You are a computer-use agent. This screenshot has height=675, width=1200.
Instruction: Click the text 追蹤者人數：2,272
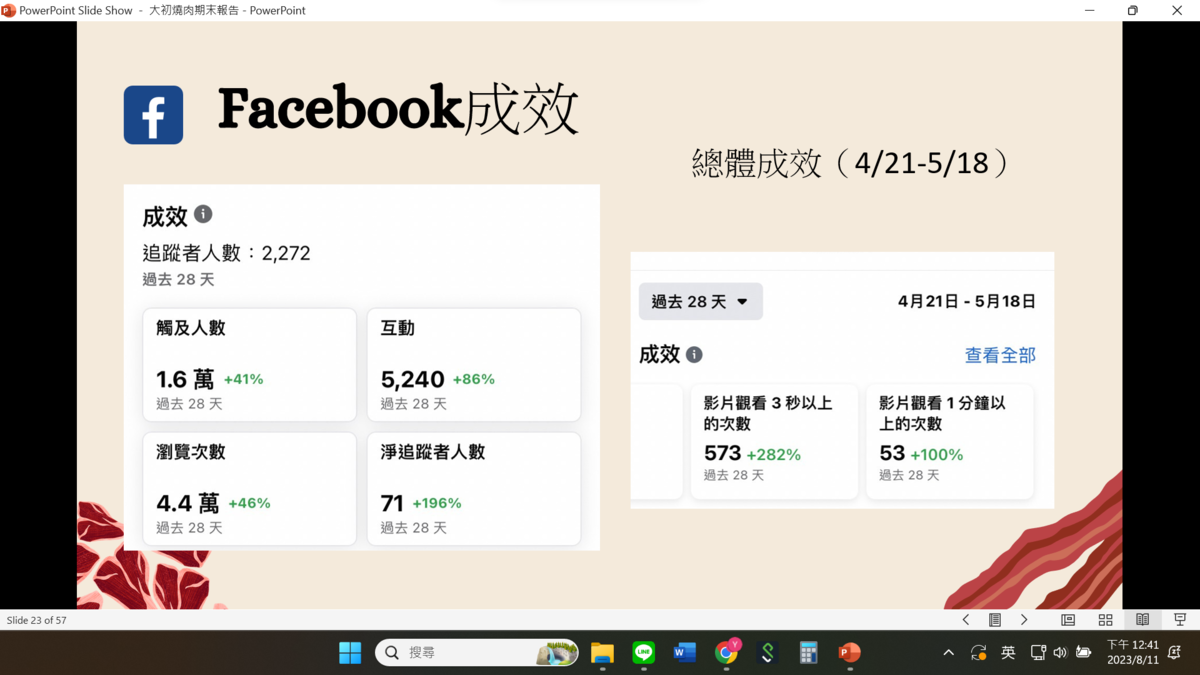point(226,253)
